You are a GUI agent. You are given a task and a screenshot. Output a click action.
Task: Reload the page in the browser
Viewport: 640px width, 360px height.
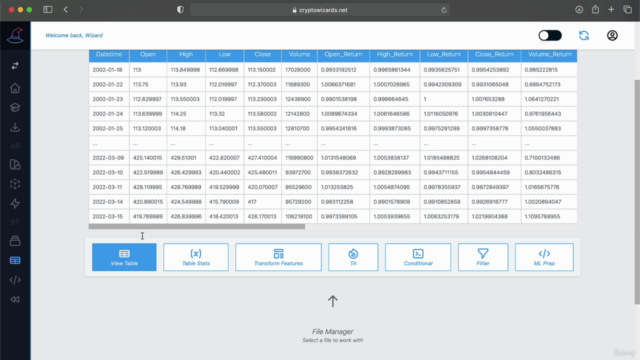click(x=444, y=10)
